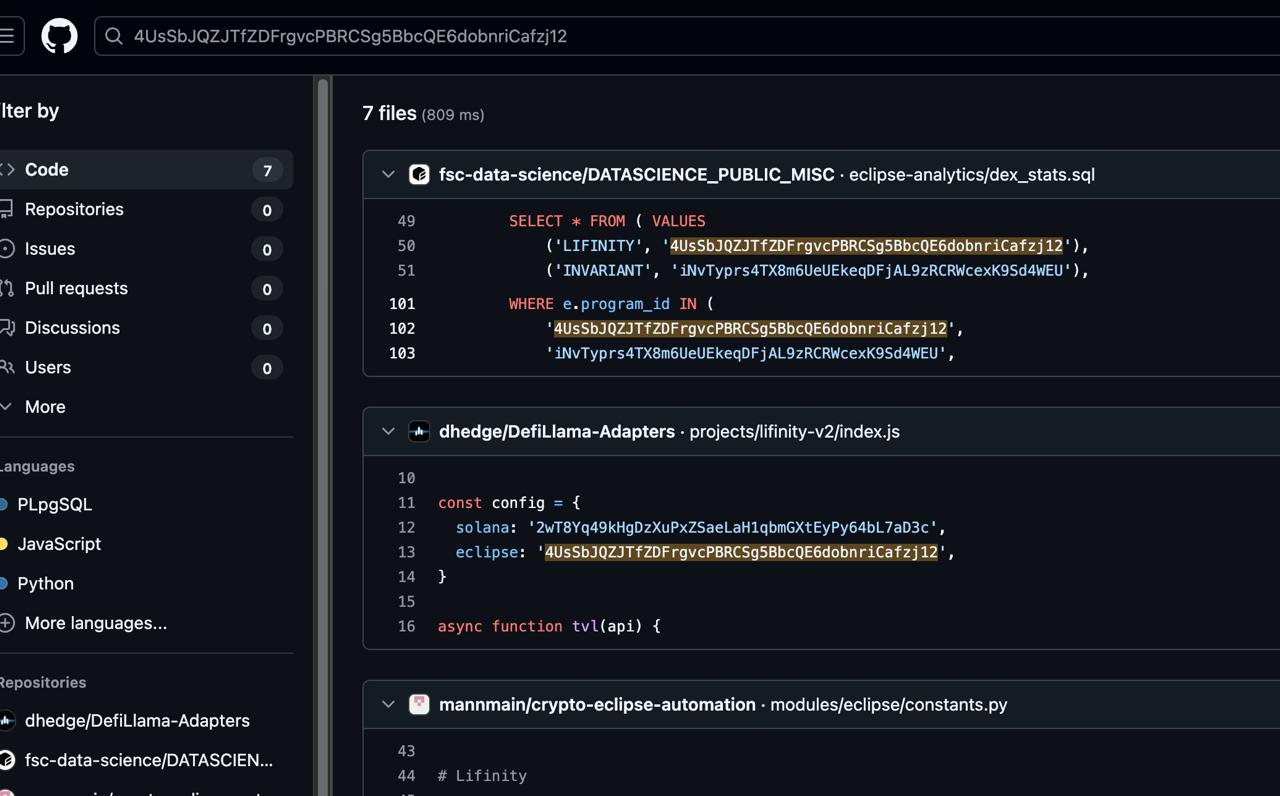Click the Pull requests filter icon
Screen dimensions: 1280x796
(x=6, y=288)
